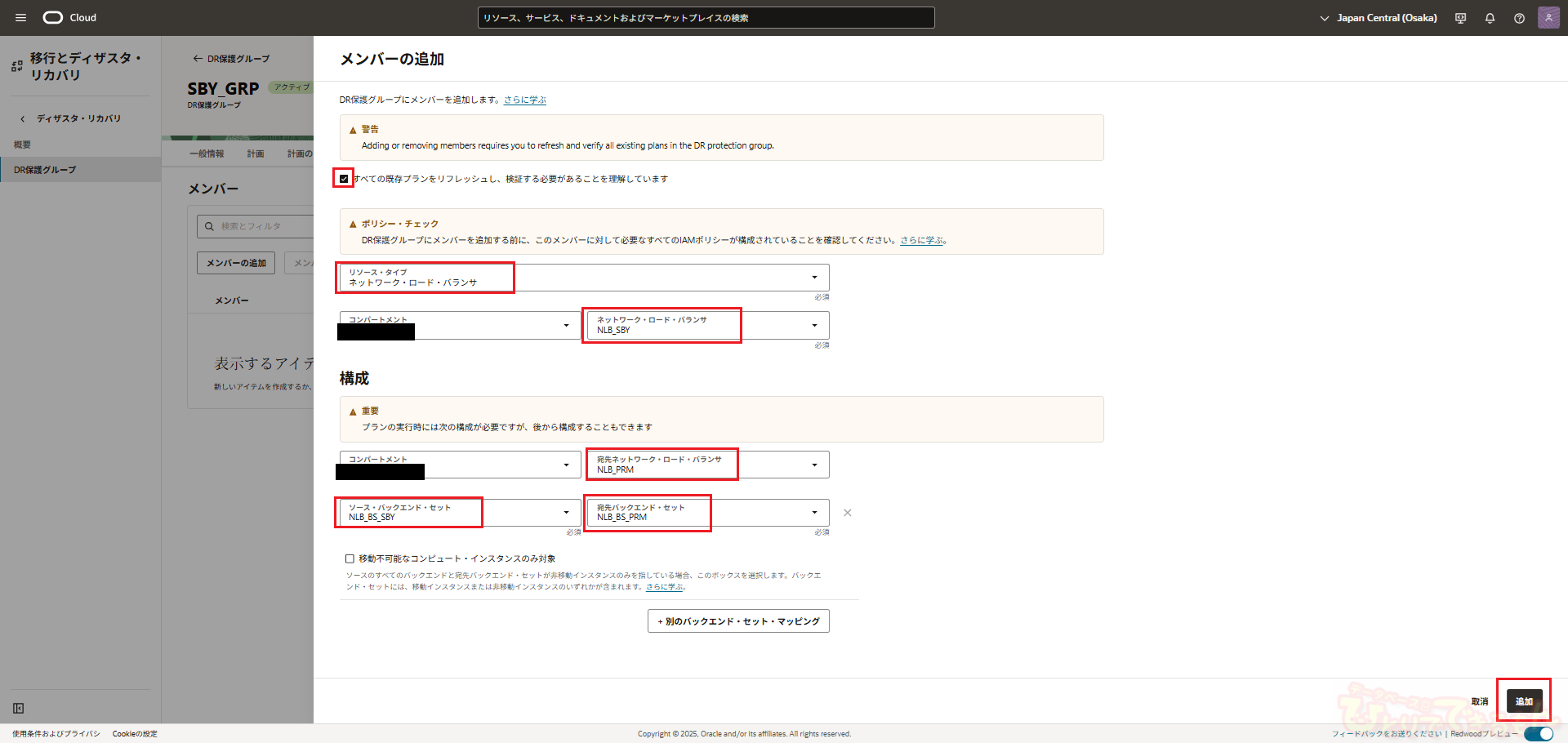Uncheck the refresh plans acknowledgment checkbox
Image resolution: width=1568 pixels, height=743 pixels.
[344, 179]
